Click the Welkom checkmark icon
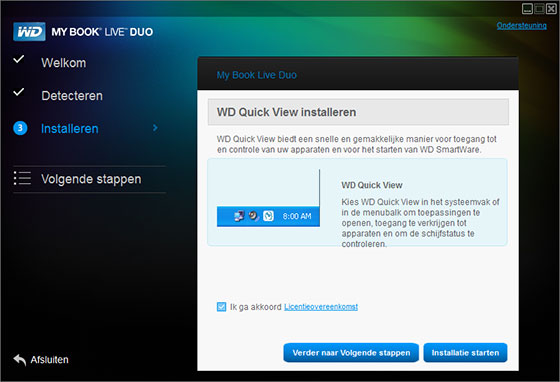Screen dimensions: 560x382 [x=19, y=59]
